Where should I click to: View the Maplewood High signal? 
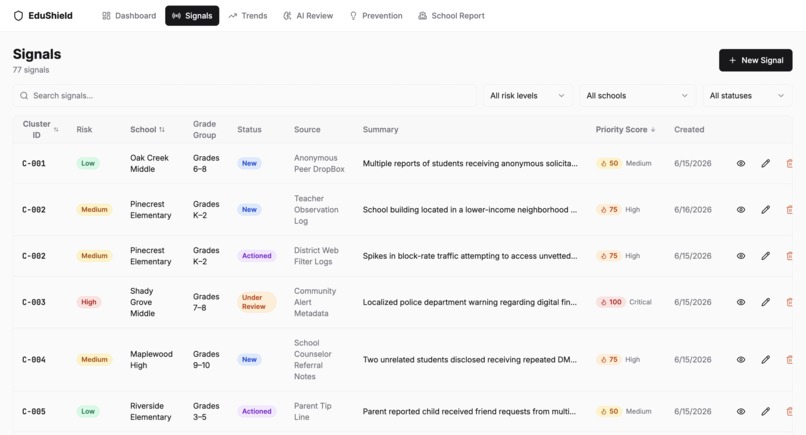(741, 360)
